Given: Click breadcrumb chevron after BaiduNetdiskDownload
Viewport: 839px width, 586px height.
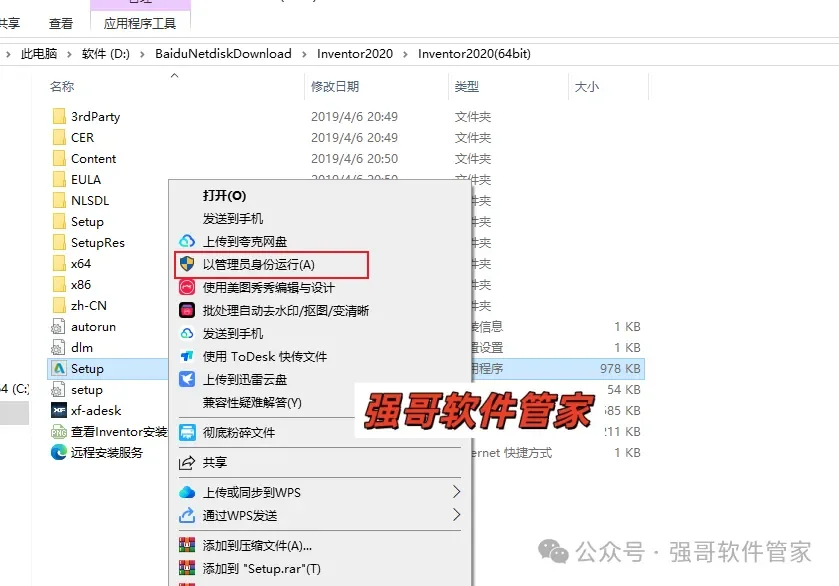Looking at the screenshot, I should click(x=304, y=54).
